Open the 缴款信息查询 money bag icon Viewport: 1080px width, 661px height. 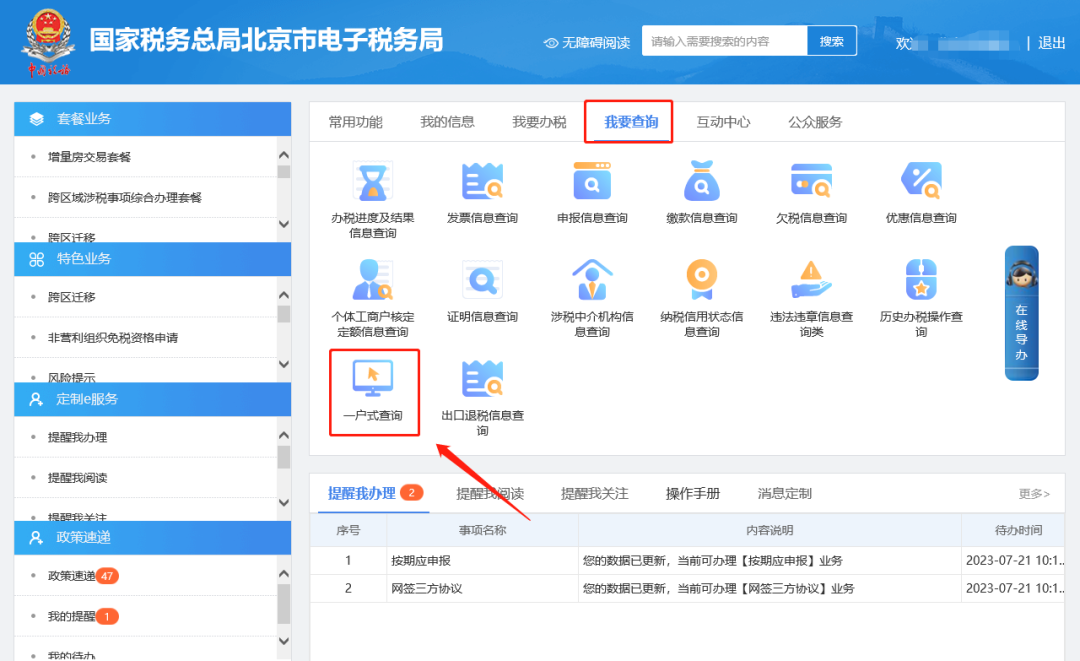702,181
